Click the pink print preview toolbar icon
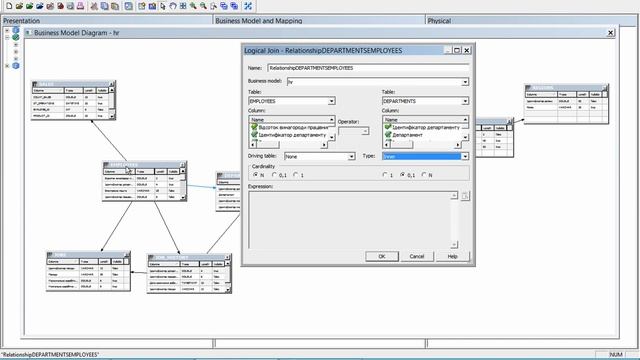 tap(80, 6)
